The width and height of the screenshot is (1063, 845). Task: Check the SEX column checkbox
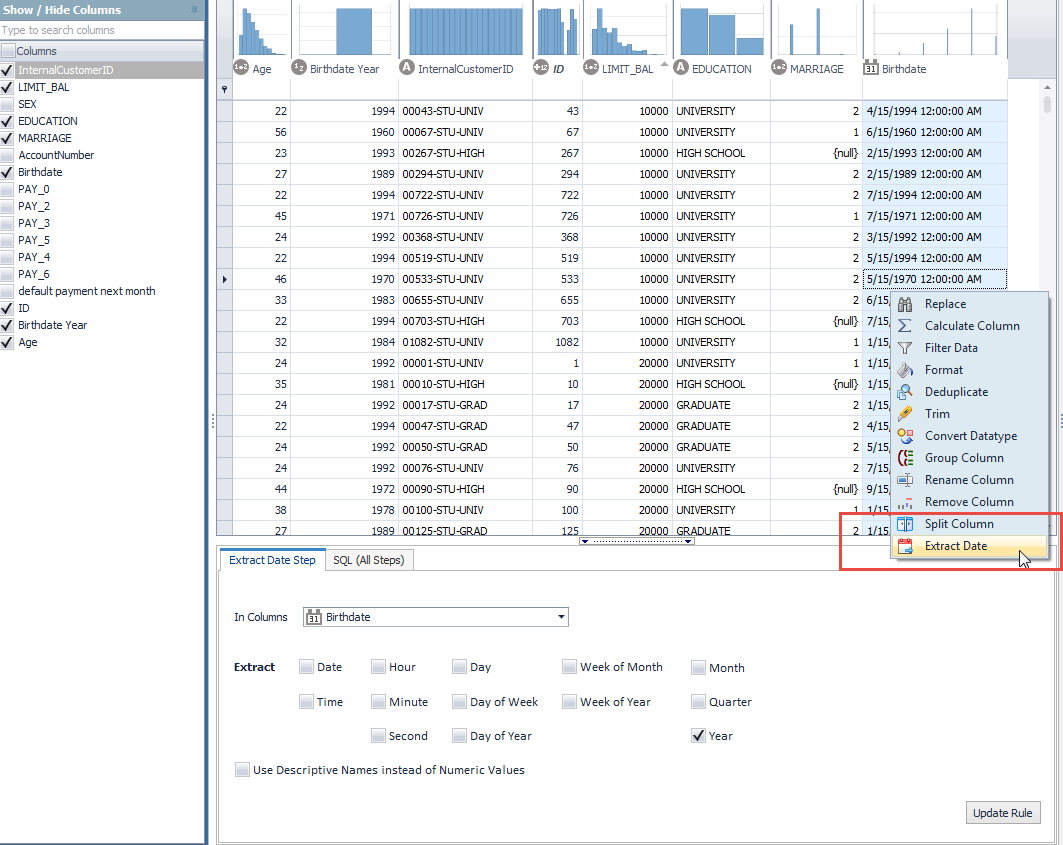click(7, 104)
